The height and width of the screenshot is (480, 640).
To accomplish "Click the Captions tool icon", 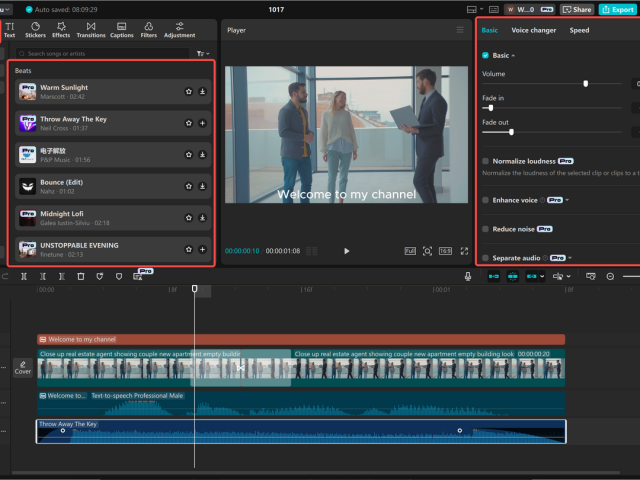I will [x=121, y=29].
